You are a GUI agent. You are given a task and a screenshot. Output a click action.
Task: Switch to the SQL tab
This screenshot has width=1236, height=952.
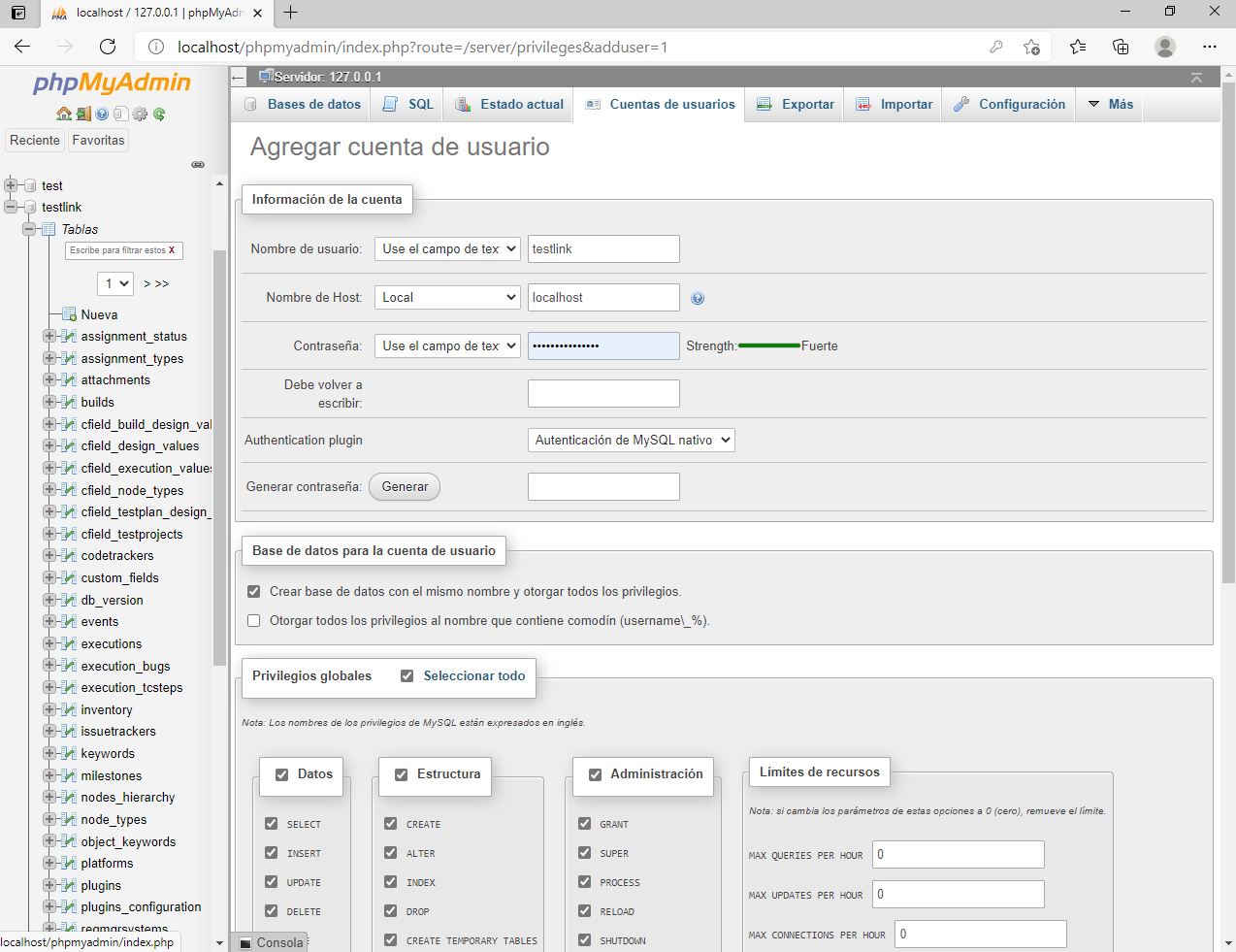point(407,104)
